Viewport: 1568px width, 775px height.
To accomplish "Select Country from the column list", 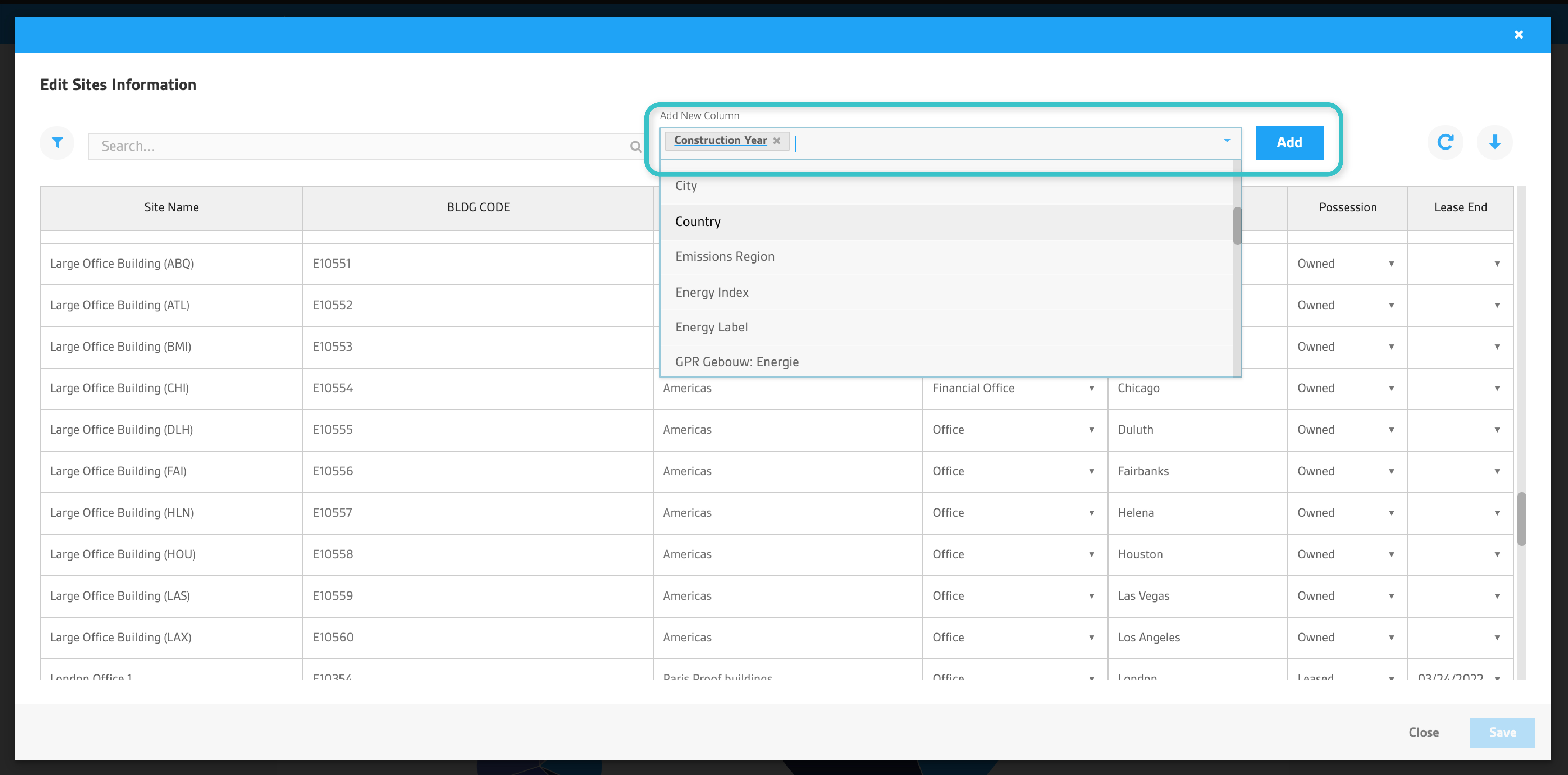I will point(947,222).
